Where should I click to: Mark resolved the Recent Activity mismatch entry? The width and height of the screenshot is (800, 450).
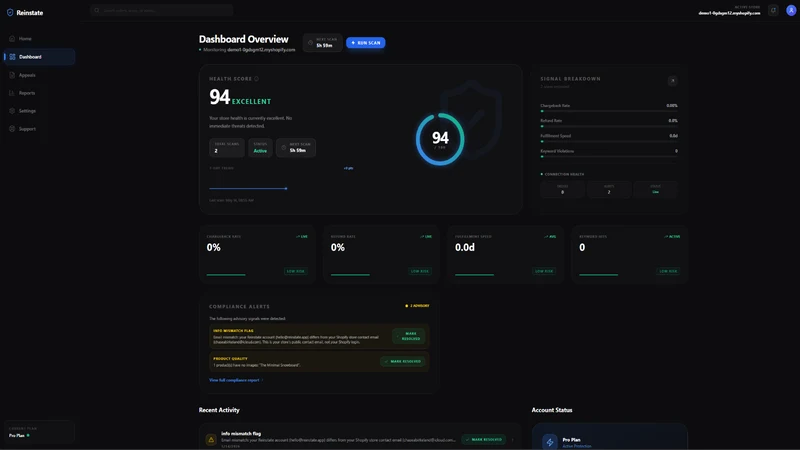coord(484,439)
